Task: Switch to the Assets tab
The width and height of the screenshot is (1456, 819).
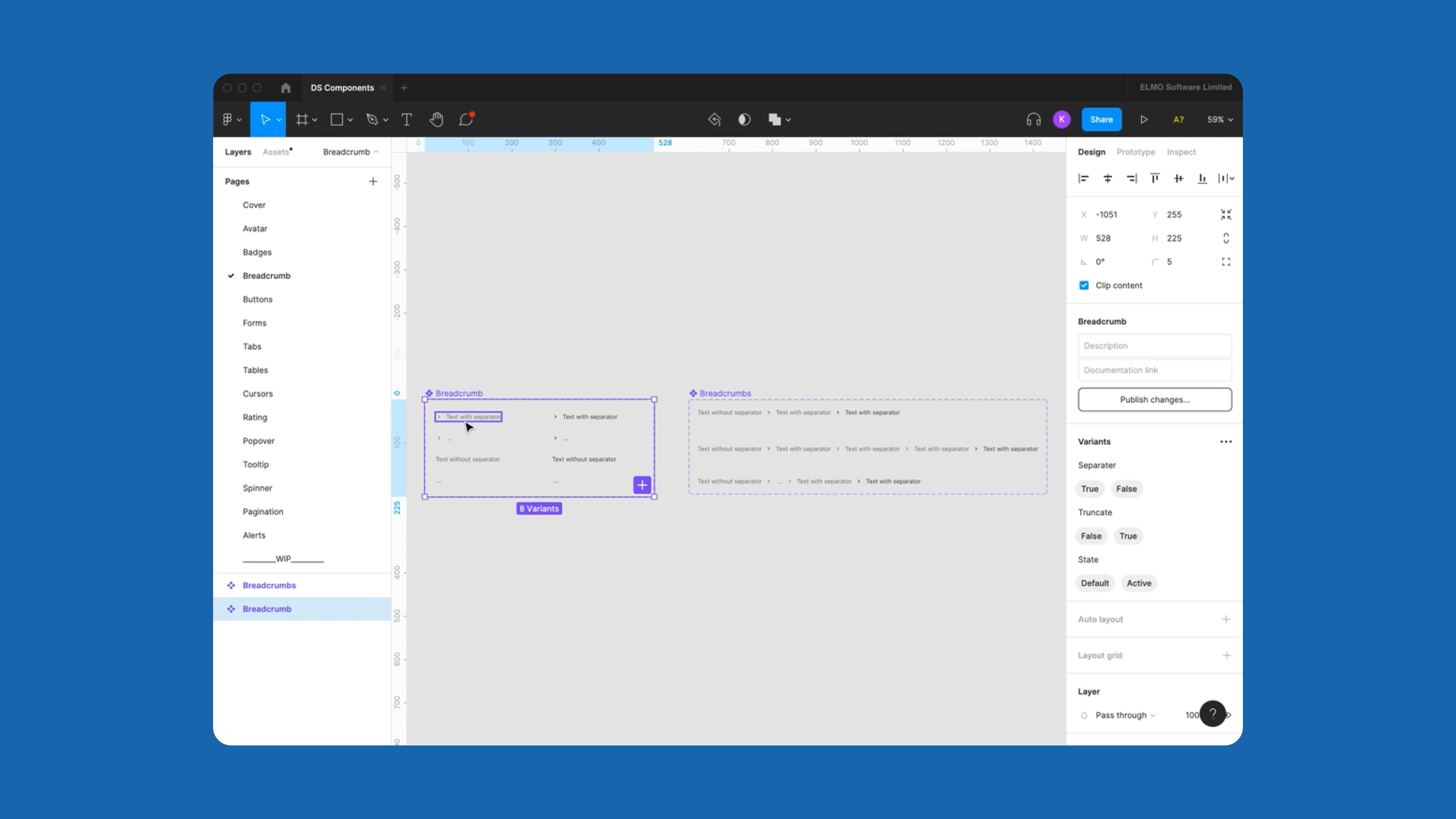Action: (x=276, y=152)
